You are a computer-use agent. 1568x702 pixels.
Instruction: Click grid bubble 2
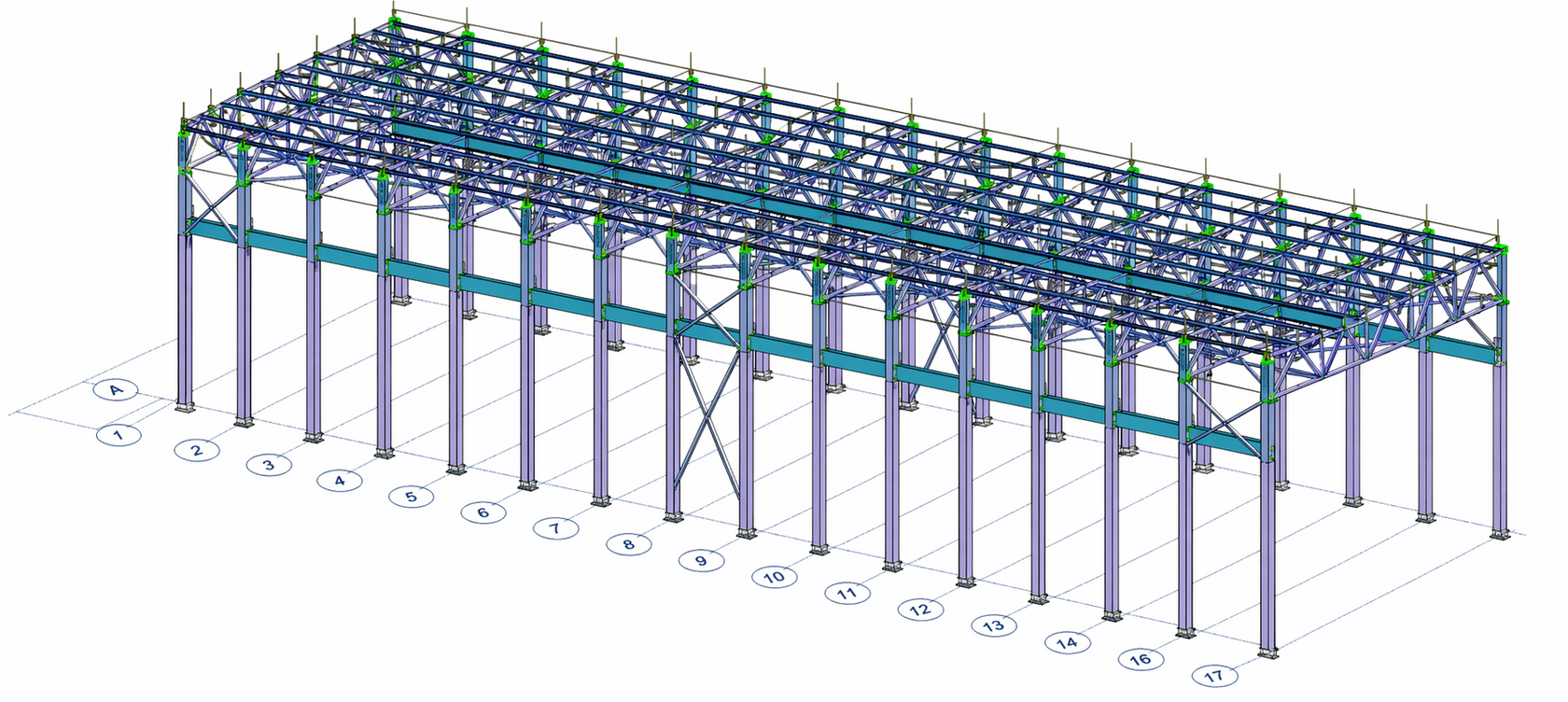197,451
